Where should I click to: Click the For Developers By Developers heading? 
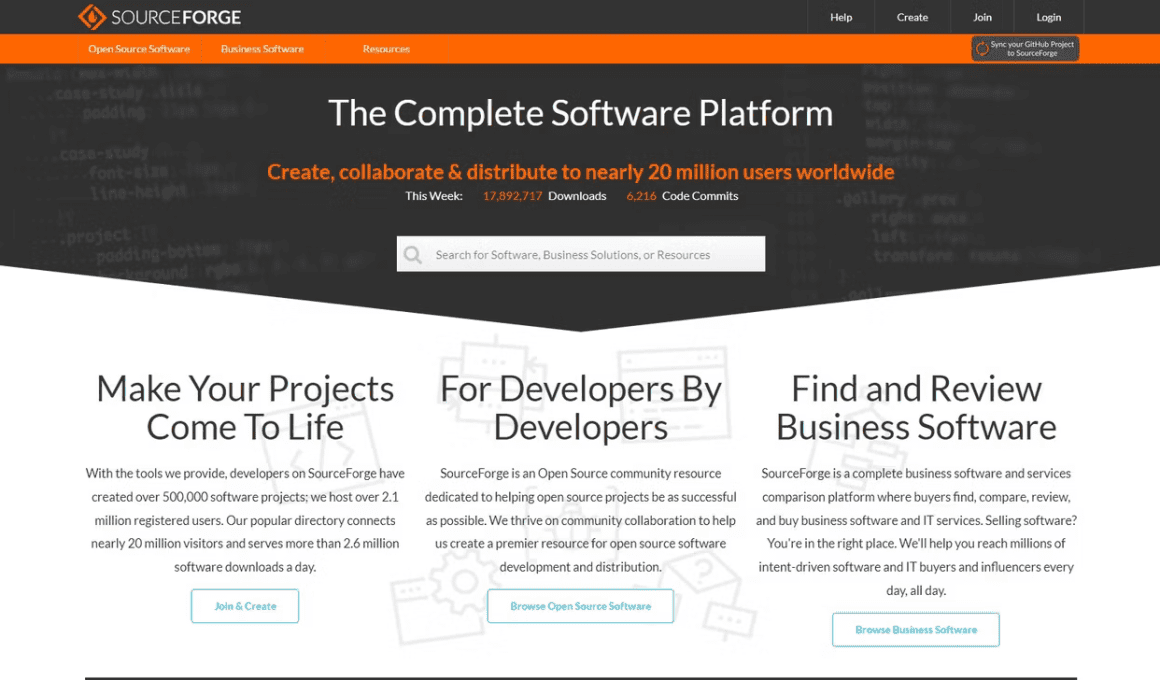tap(581, 408)
